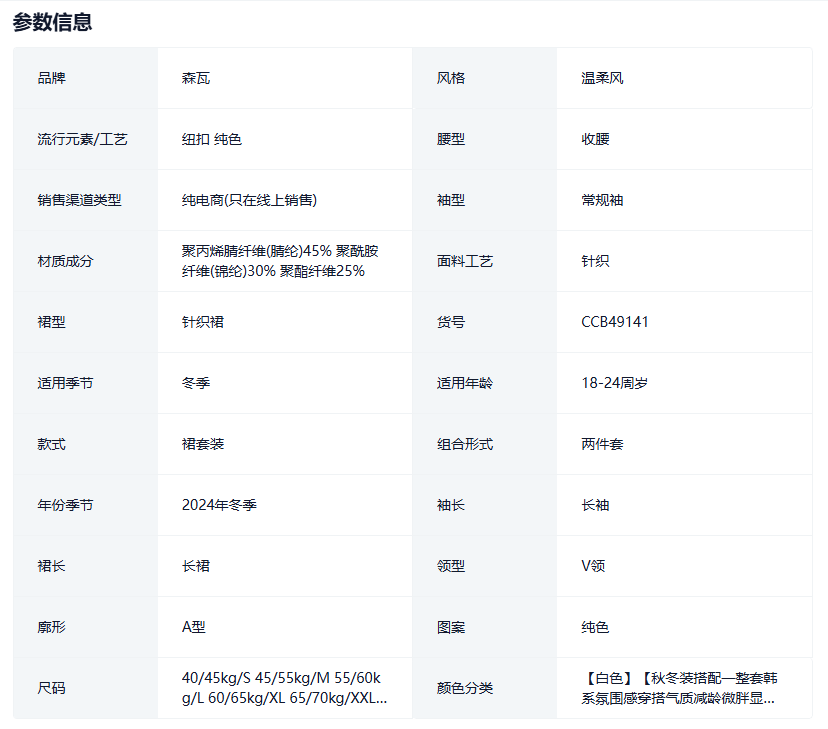The height and width of the screenshot is (729, 828).
Task: Click the silhouette value A型
Action: click(193, 627)
